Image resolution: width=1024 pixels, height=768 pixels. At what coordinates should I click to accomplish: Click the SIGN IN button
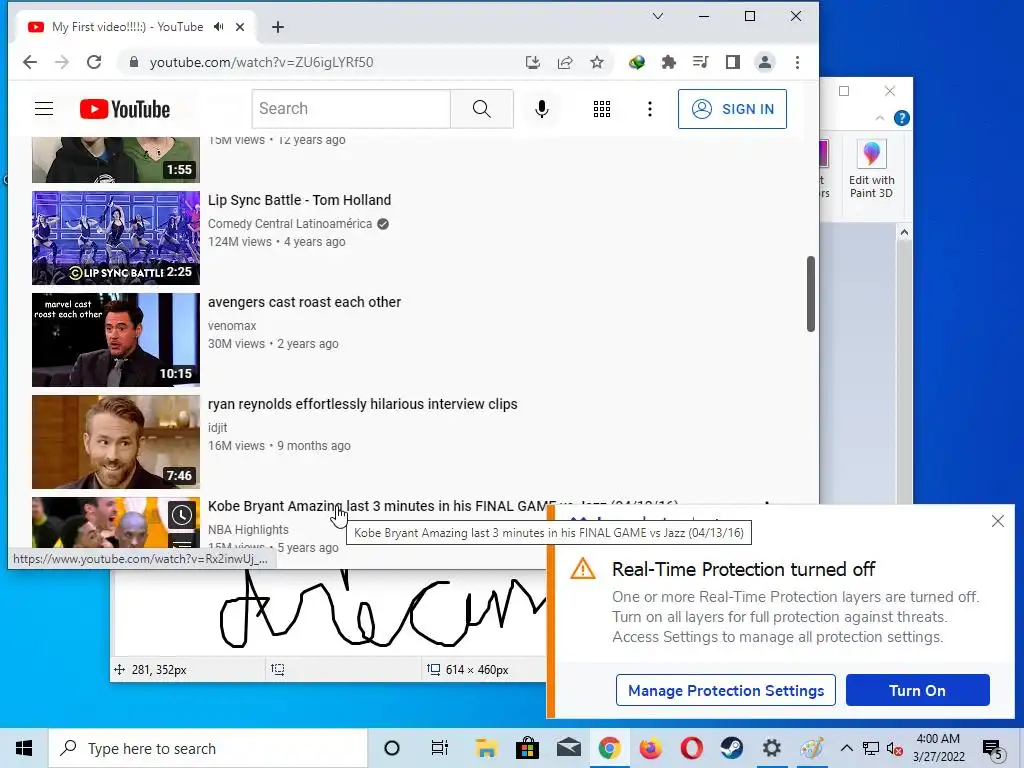[x=732, y=109]
